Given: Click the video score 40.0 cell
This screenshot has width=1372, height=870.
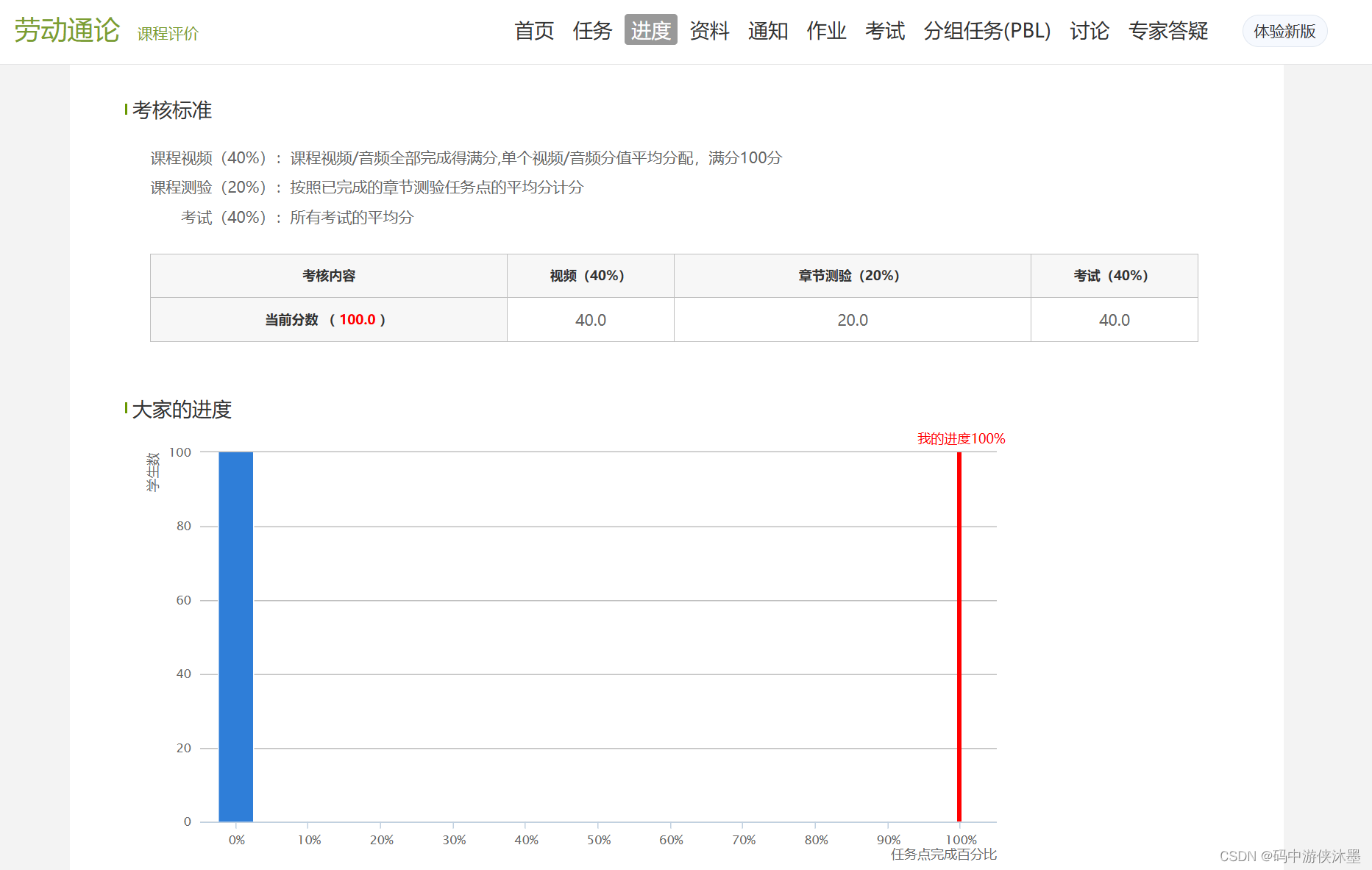Looking at the screenshot, I should coord(591,320).
